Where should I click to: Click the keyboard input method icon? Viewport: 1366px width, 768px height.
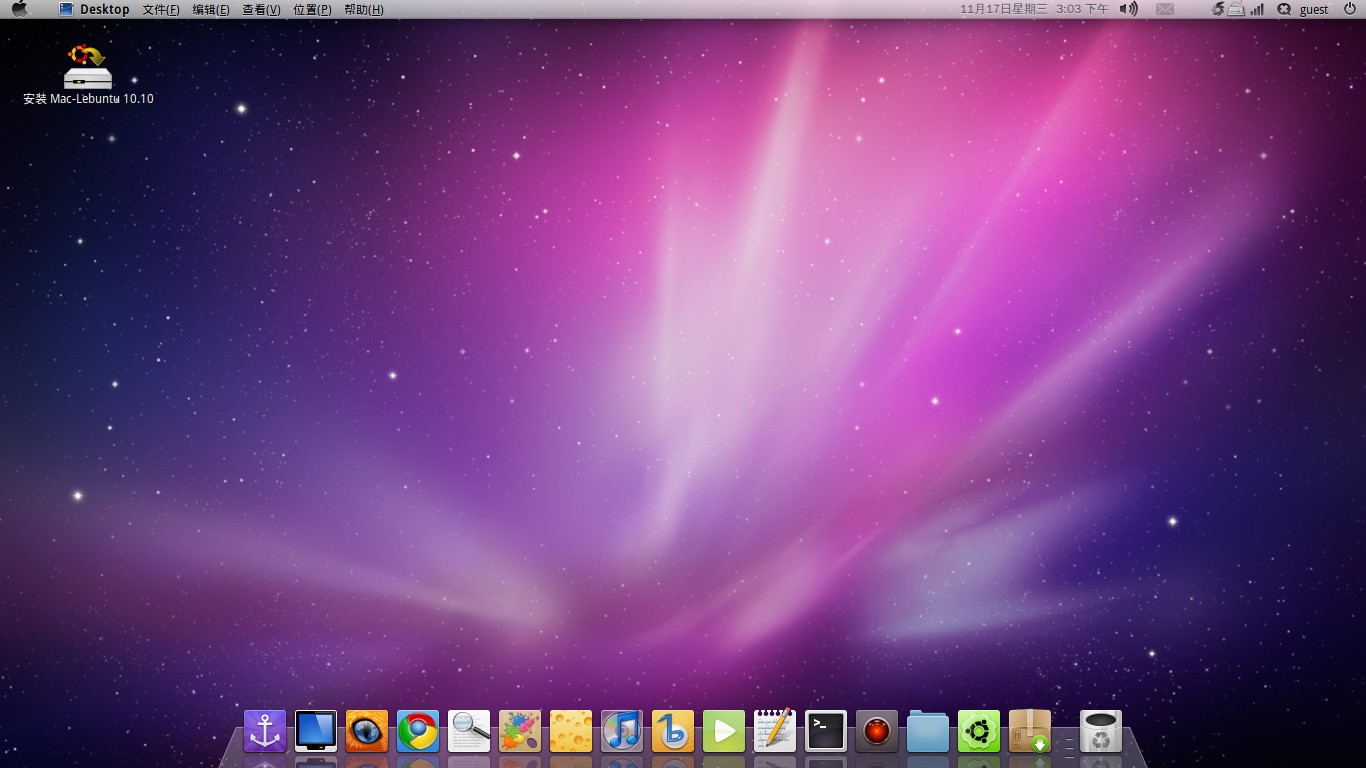click(x=1236, y=9)
